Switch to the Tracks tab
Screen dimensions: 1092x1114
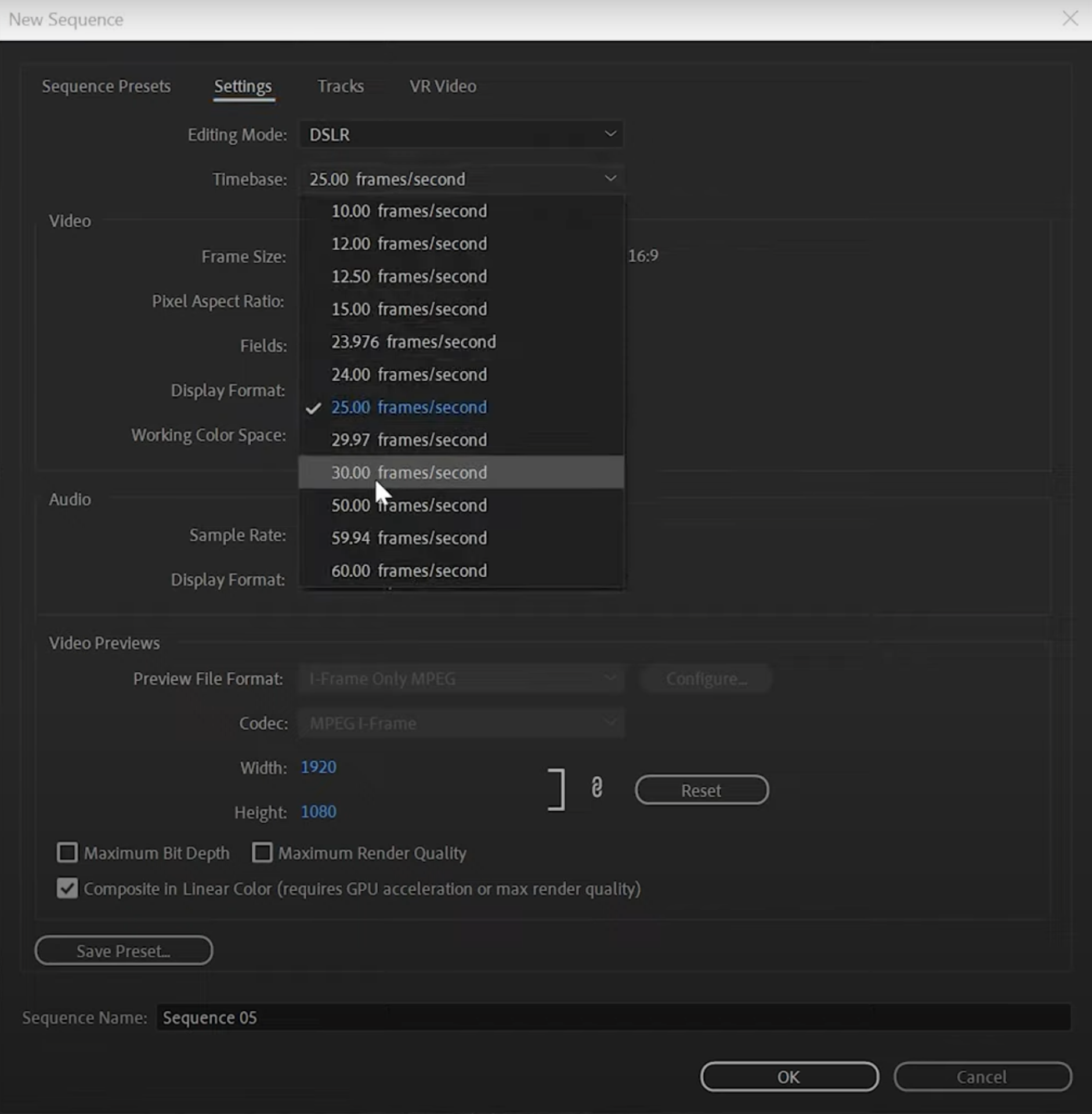(x=341, y=86)
